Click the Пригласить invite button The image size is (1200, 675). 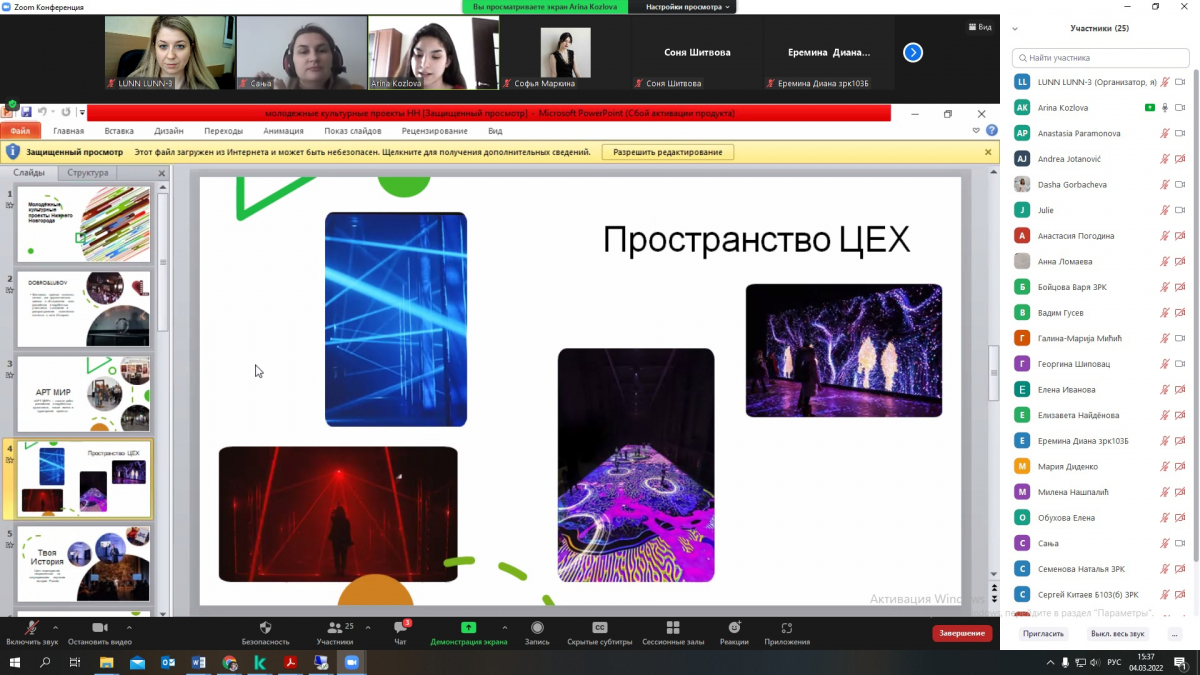point(1044,634)
